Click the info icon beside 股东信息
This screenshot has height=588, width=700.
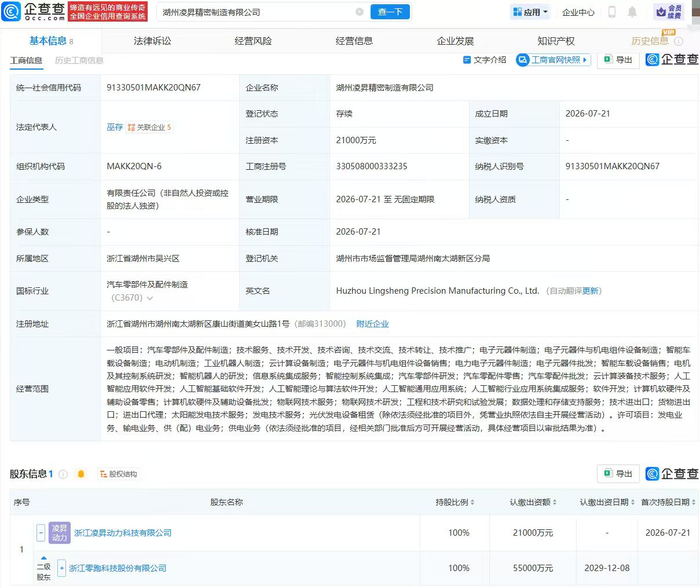[63, 474]
